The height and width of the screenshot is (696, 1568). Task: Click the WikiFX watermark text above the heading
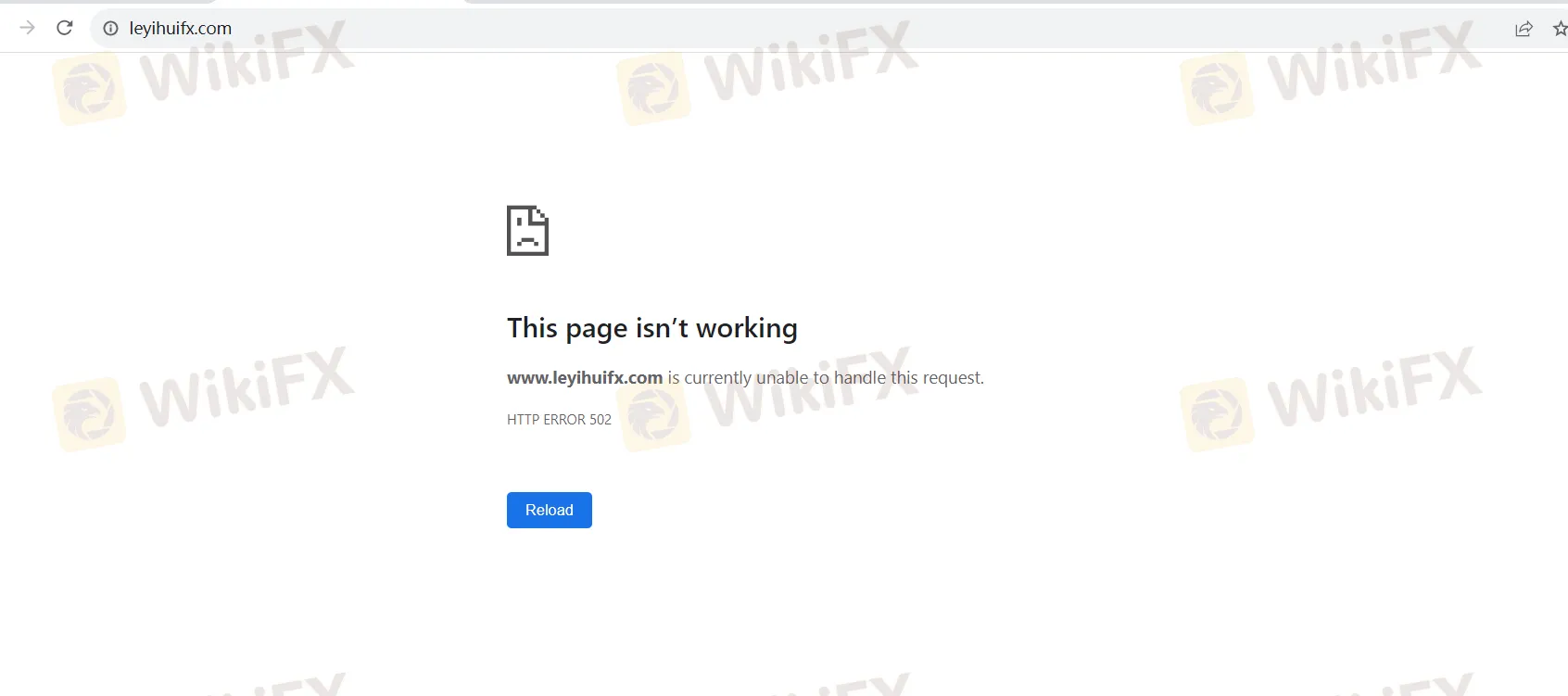(811, 61)
